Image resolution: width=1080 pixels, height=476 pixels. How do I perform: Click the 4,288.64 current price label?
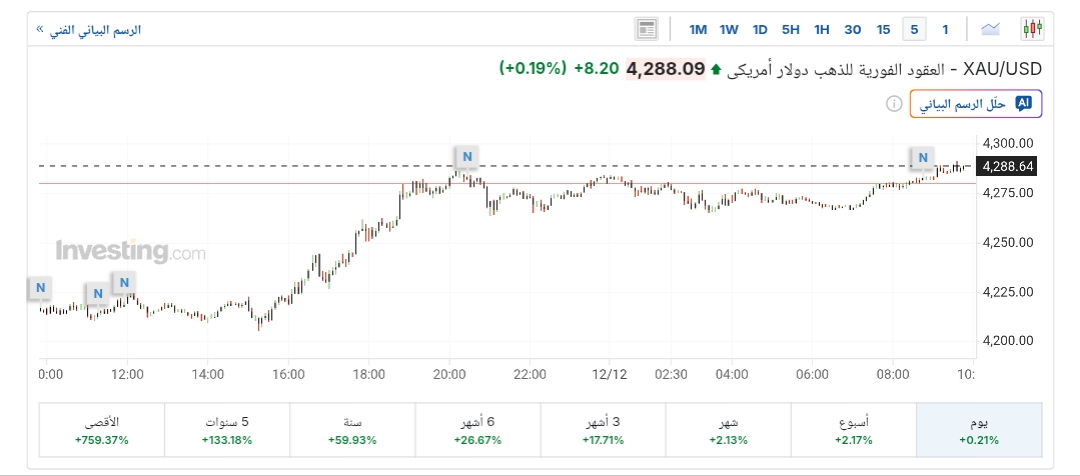tap(1008, 166)
